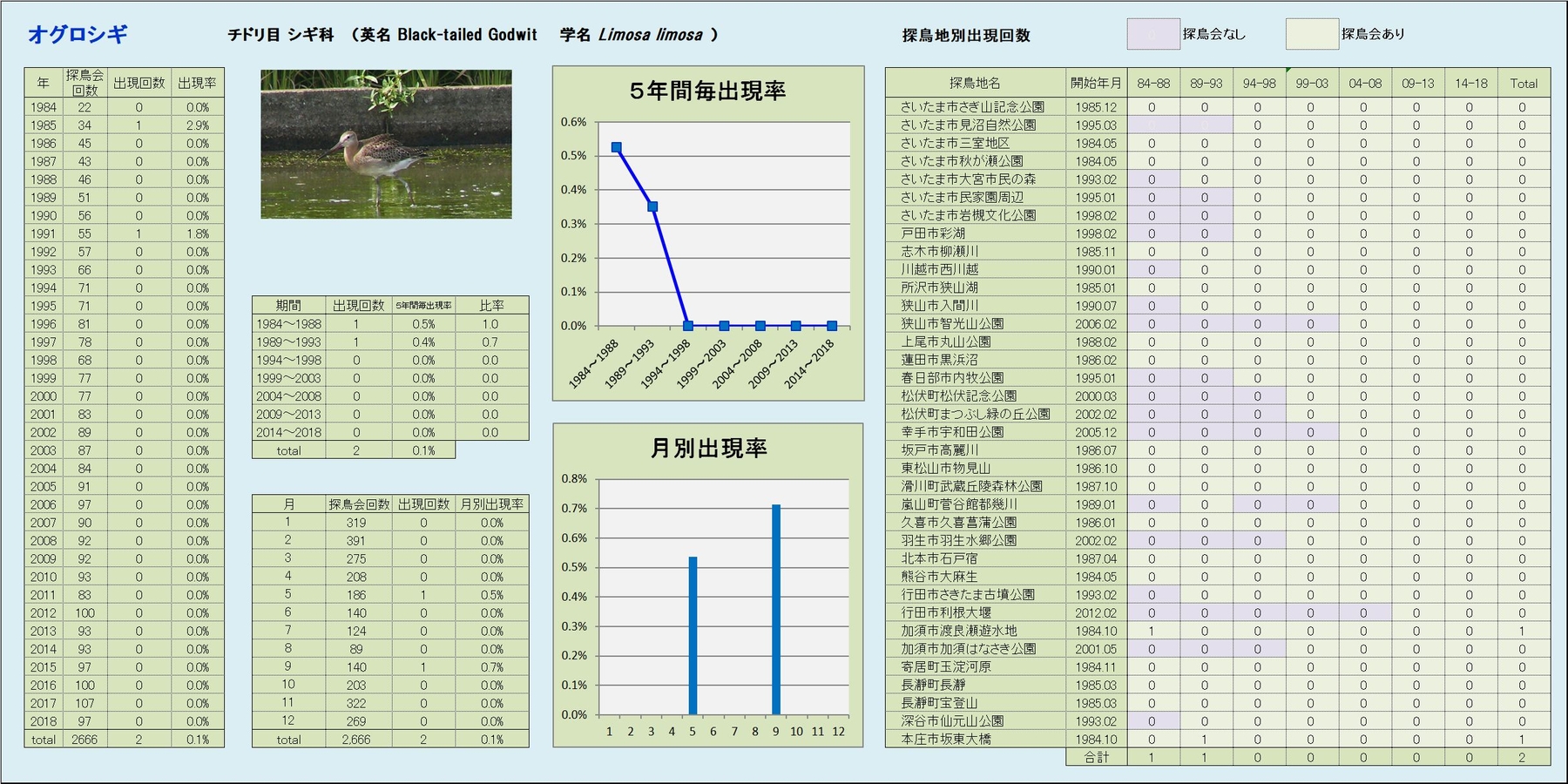Select the 09-13 column header
Viewport: 1568px width, 784px height.
1418,83
